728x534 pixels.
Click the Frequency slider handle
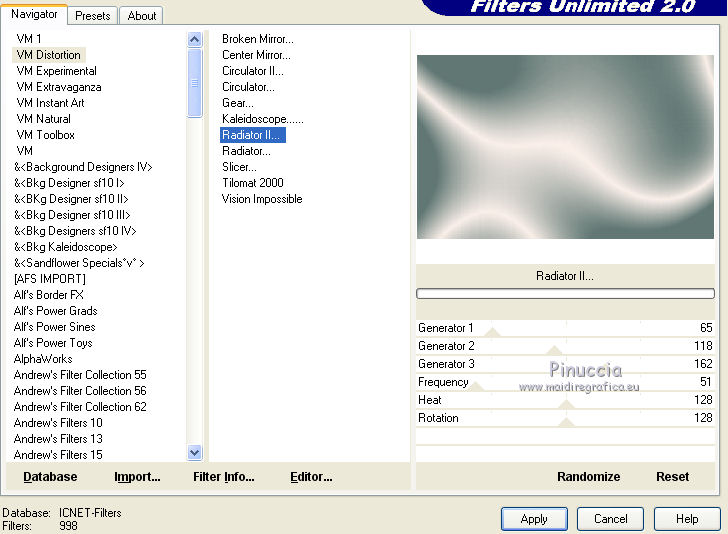tap(476, 386)
